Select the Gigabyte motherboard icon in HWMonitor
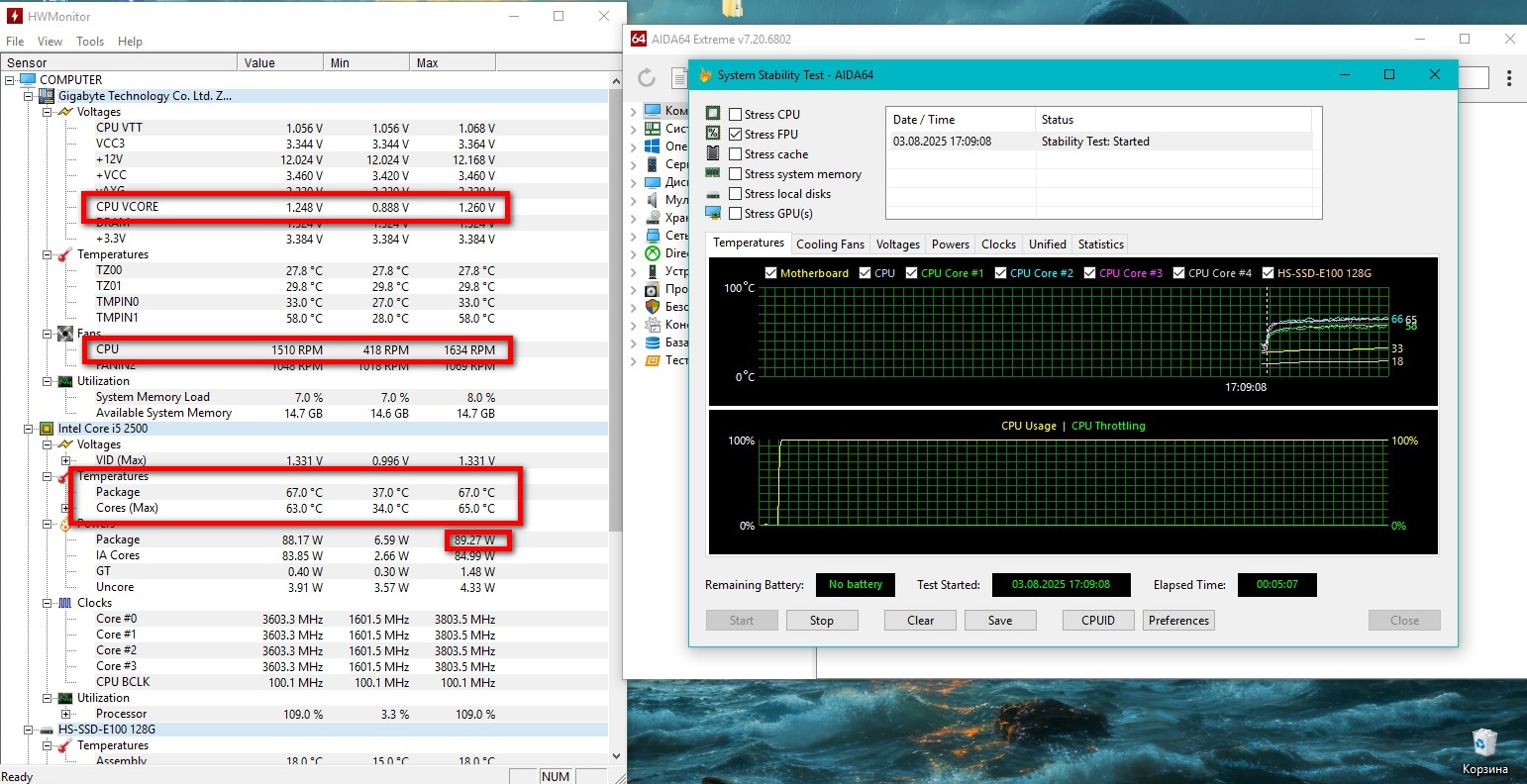The width and height of the screenshot is (1527, 784). (x=46, y=96)
